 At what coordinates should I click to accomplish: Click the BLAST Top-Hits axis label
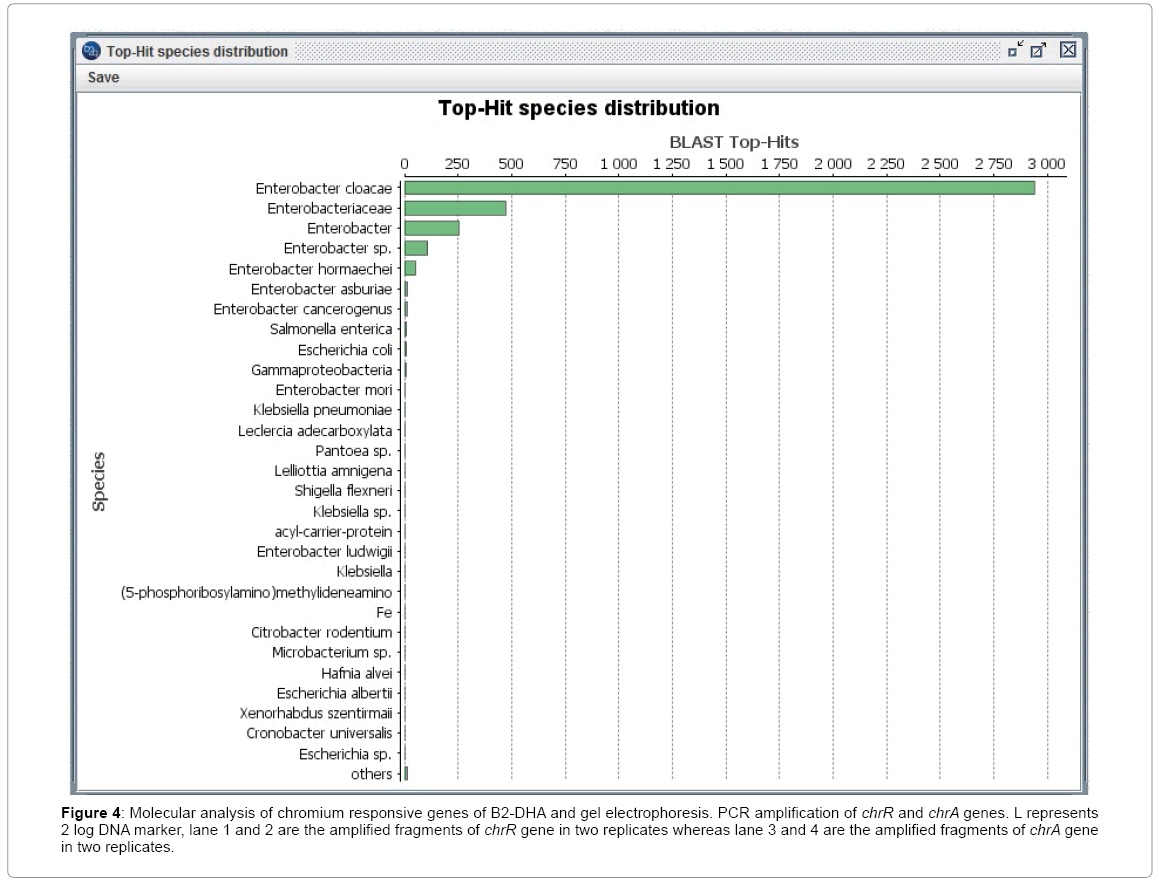point(734,142)
